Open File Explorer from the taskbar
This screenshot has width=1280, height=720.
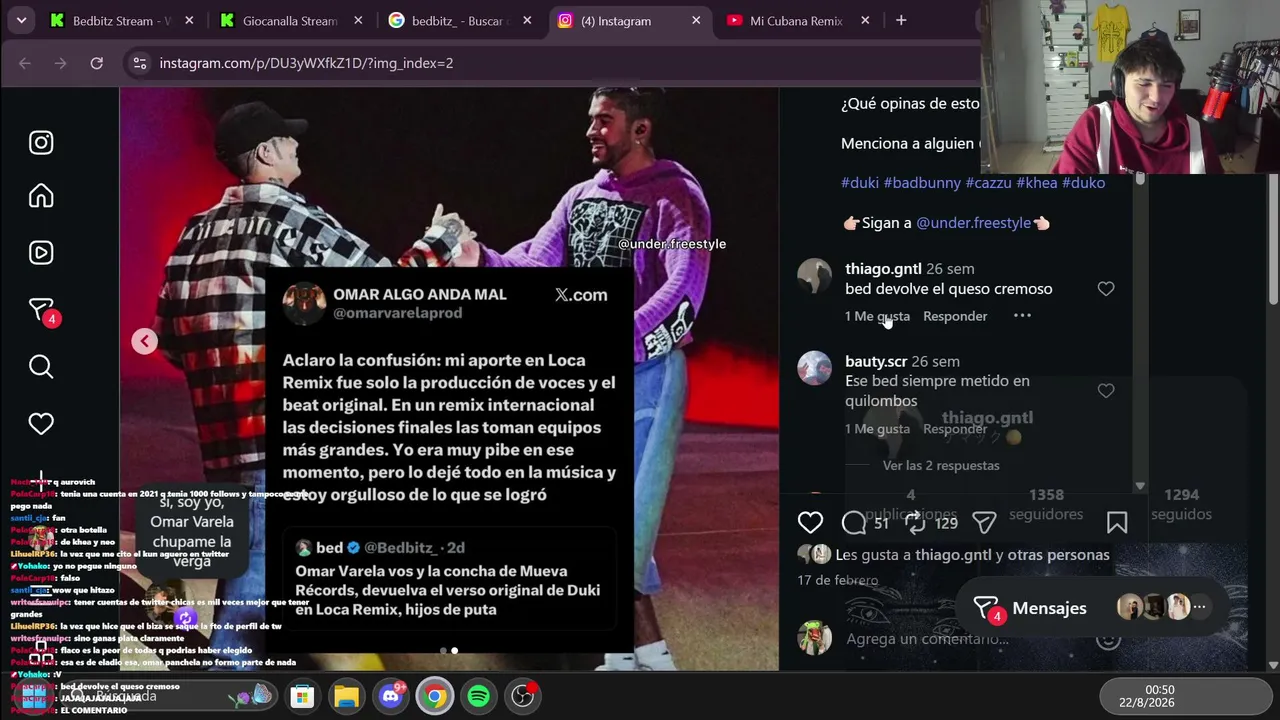click(346, 696)
